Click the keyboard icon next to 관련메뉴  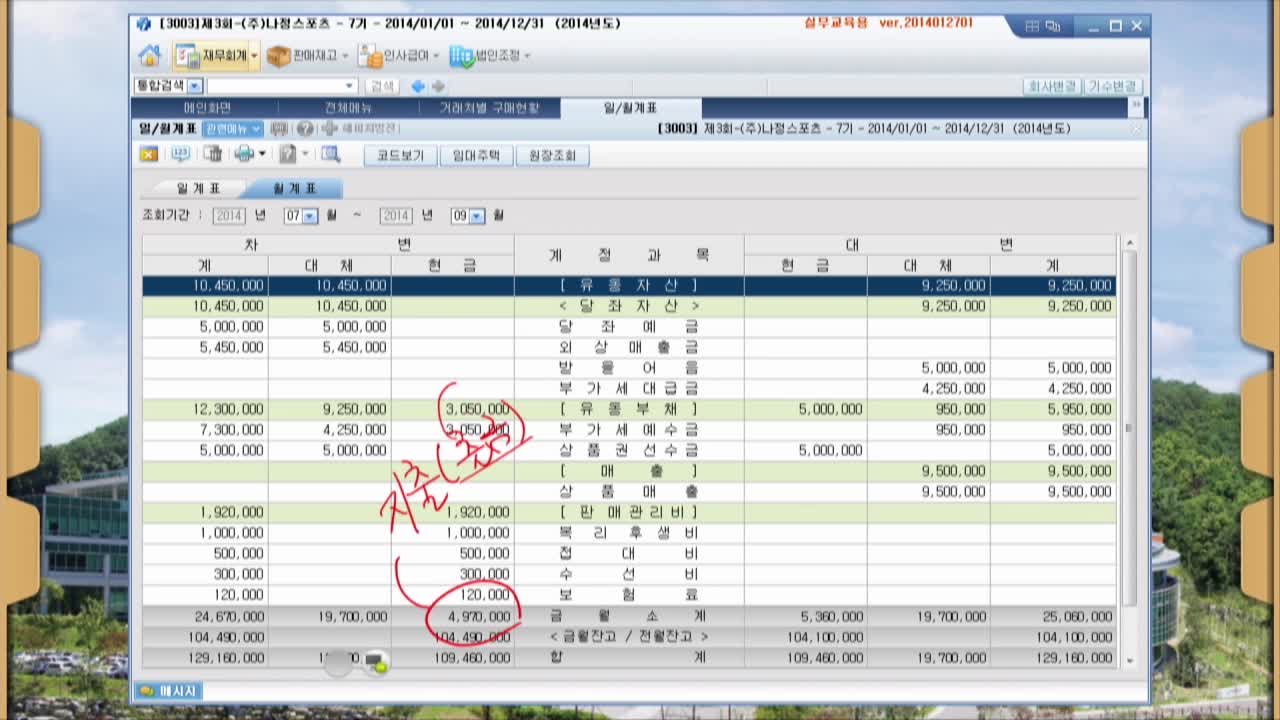tap(279, 129)
